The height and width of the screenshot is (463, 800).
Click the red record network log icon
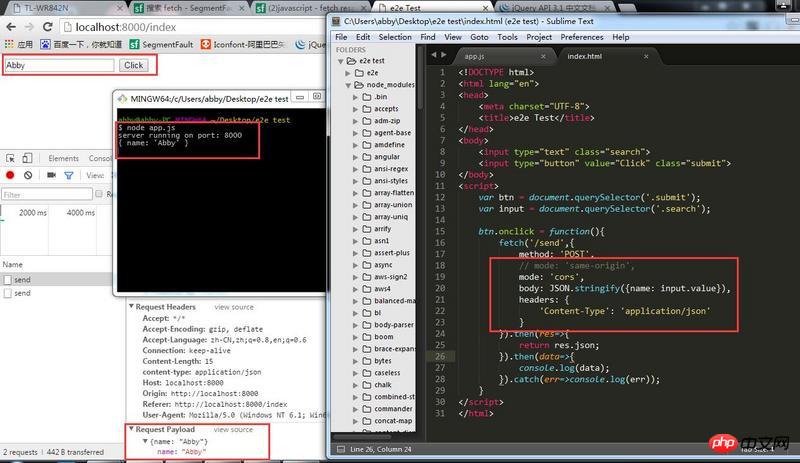10,175
